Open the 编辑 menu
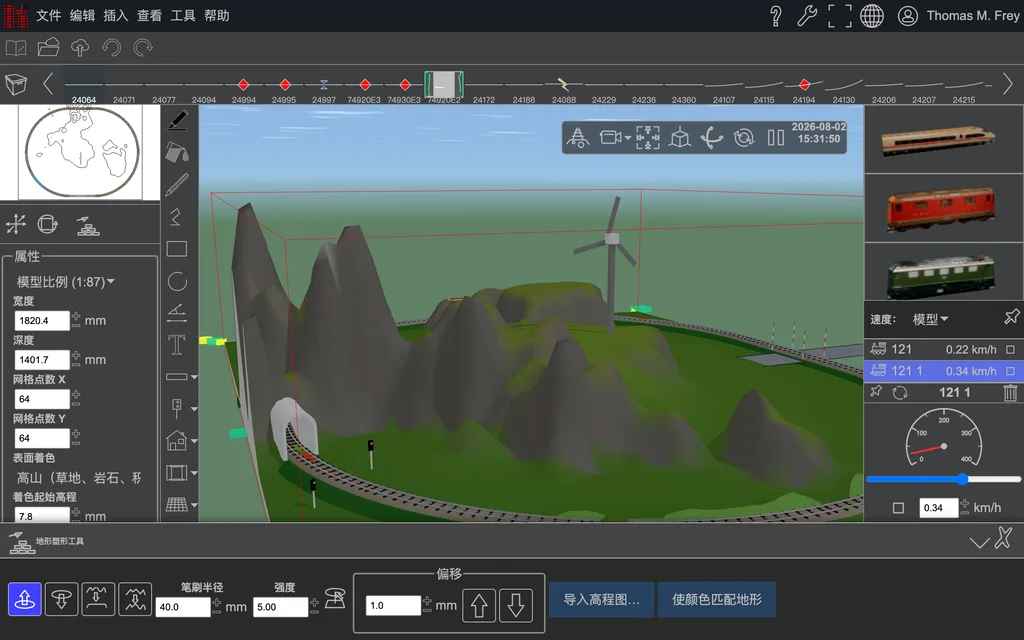1024x640 pixels. [x=82, y=16]
